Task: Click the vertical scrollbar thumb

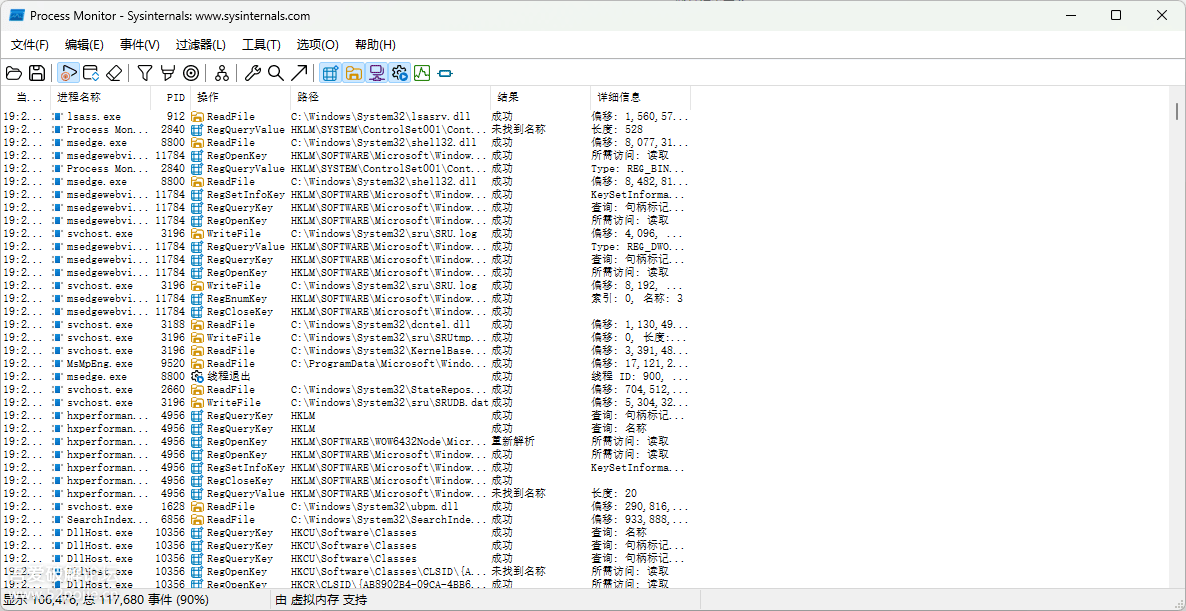Action: [1177, 112]
